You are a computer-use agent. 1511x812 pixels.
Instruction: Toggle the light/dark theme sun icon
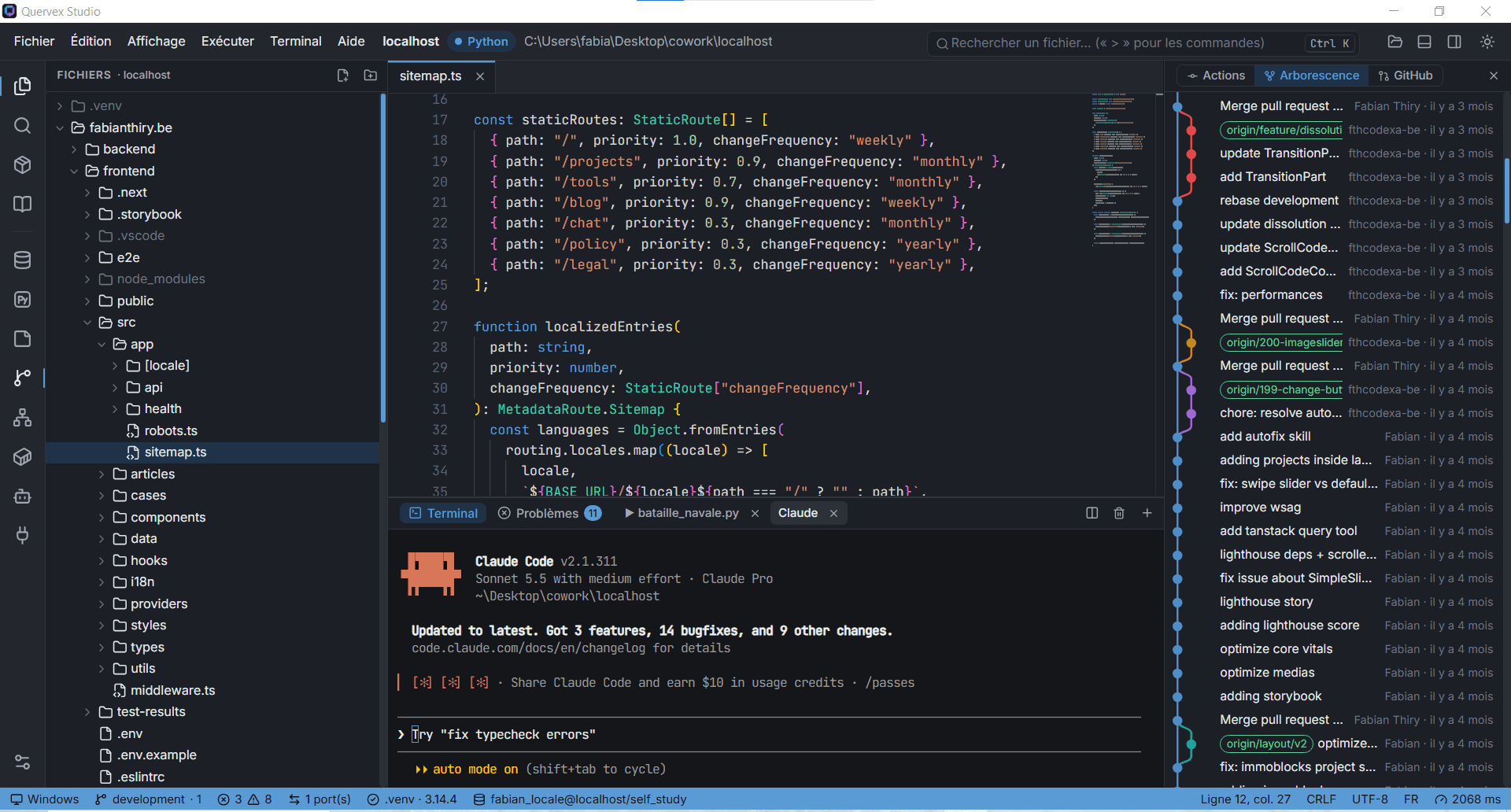1487,42
